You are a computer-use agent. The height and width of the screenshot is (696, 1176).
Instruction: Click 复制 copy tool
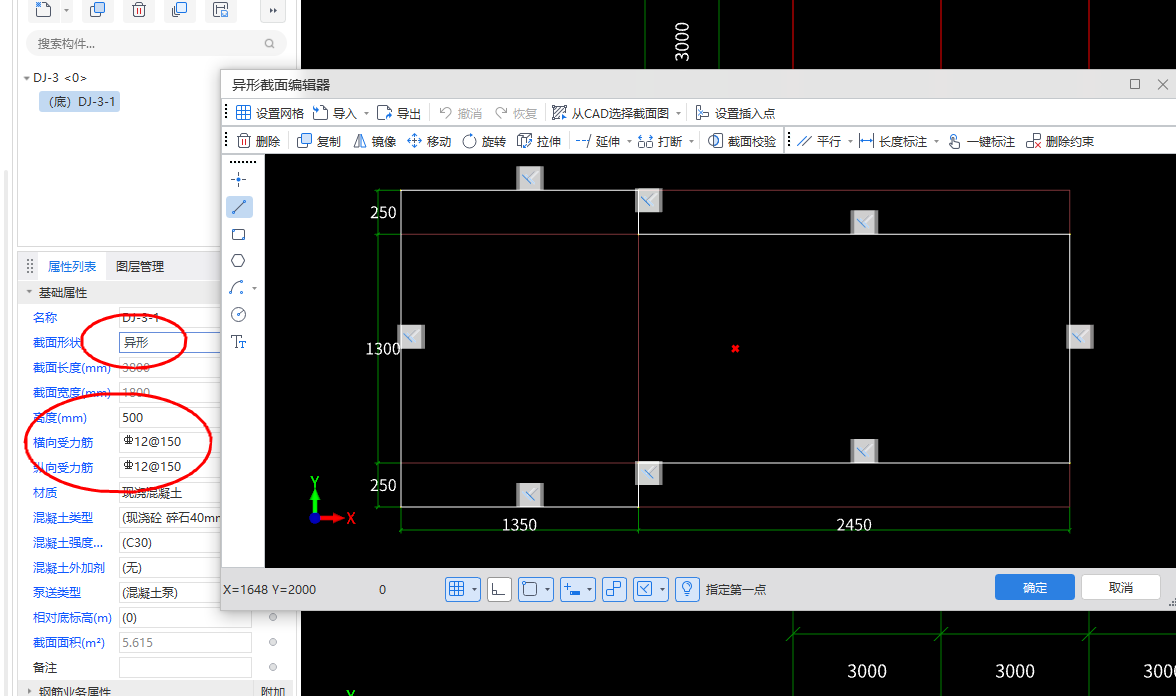(x=319, y=141)
